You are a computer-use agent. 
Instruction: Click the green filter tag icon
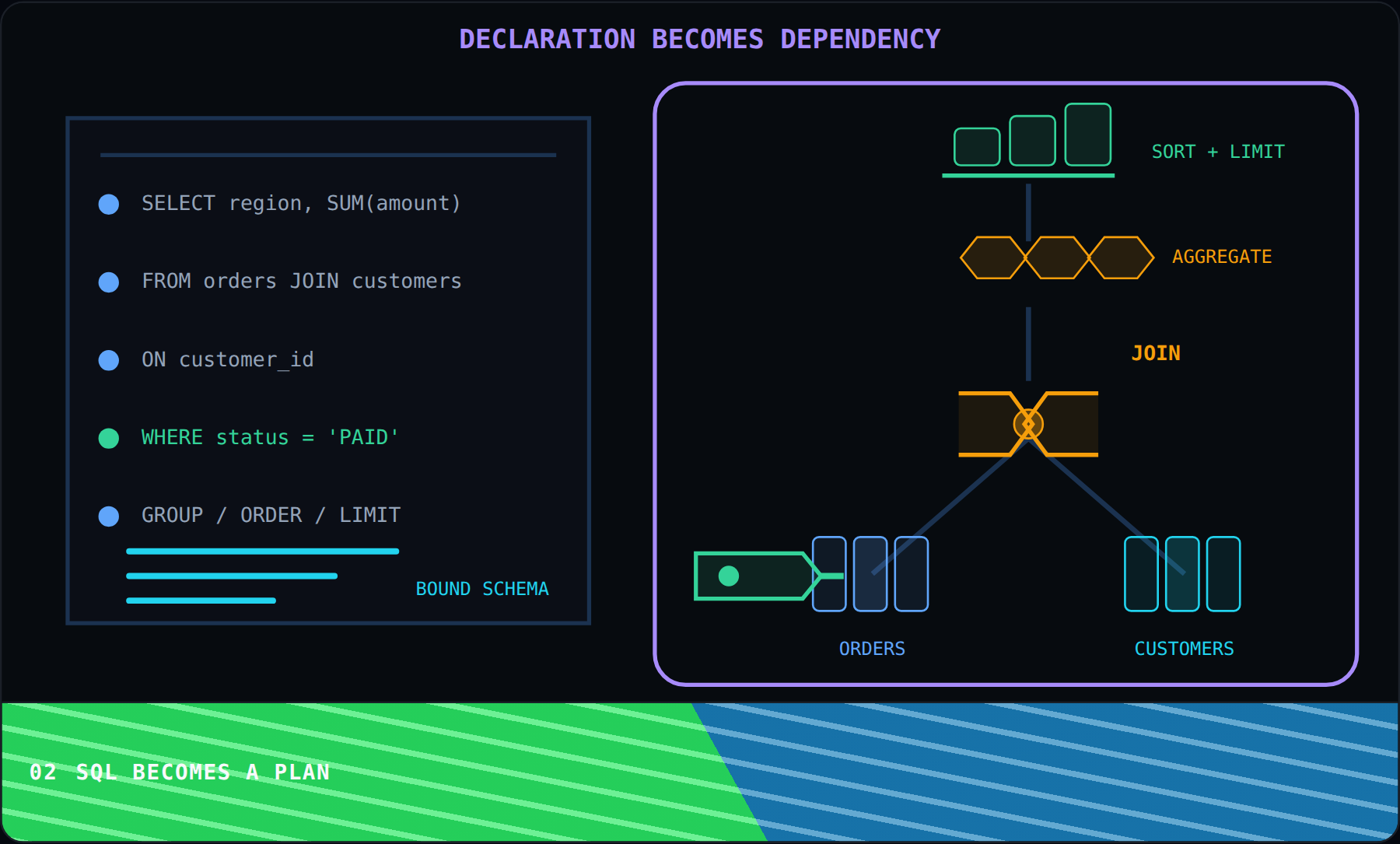[x=768, y=576]
